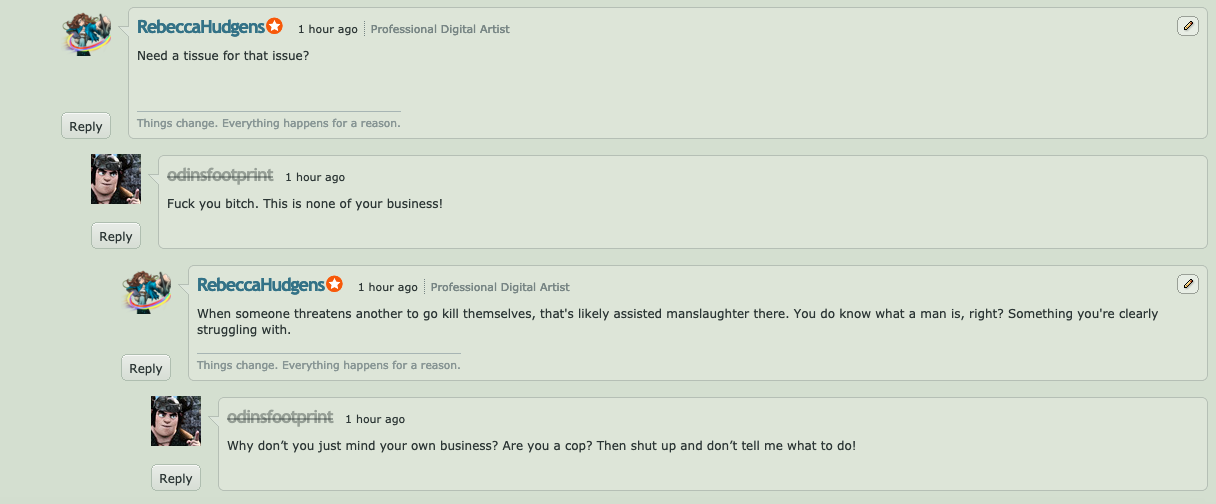Reply to 'Need a tissue for that issue?'
Image resolution: width=1216 pixels, height=504 pixels.
[x=86, y=126]
